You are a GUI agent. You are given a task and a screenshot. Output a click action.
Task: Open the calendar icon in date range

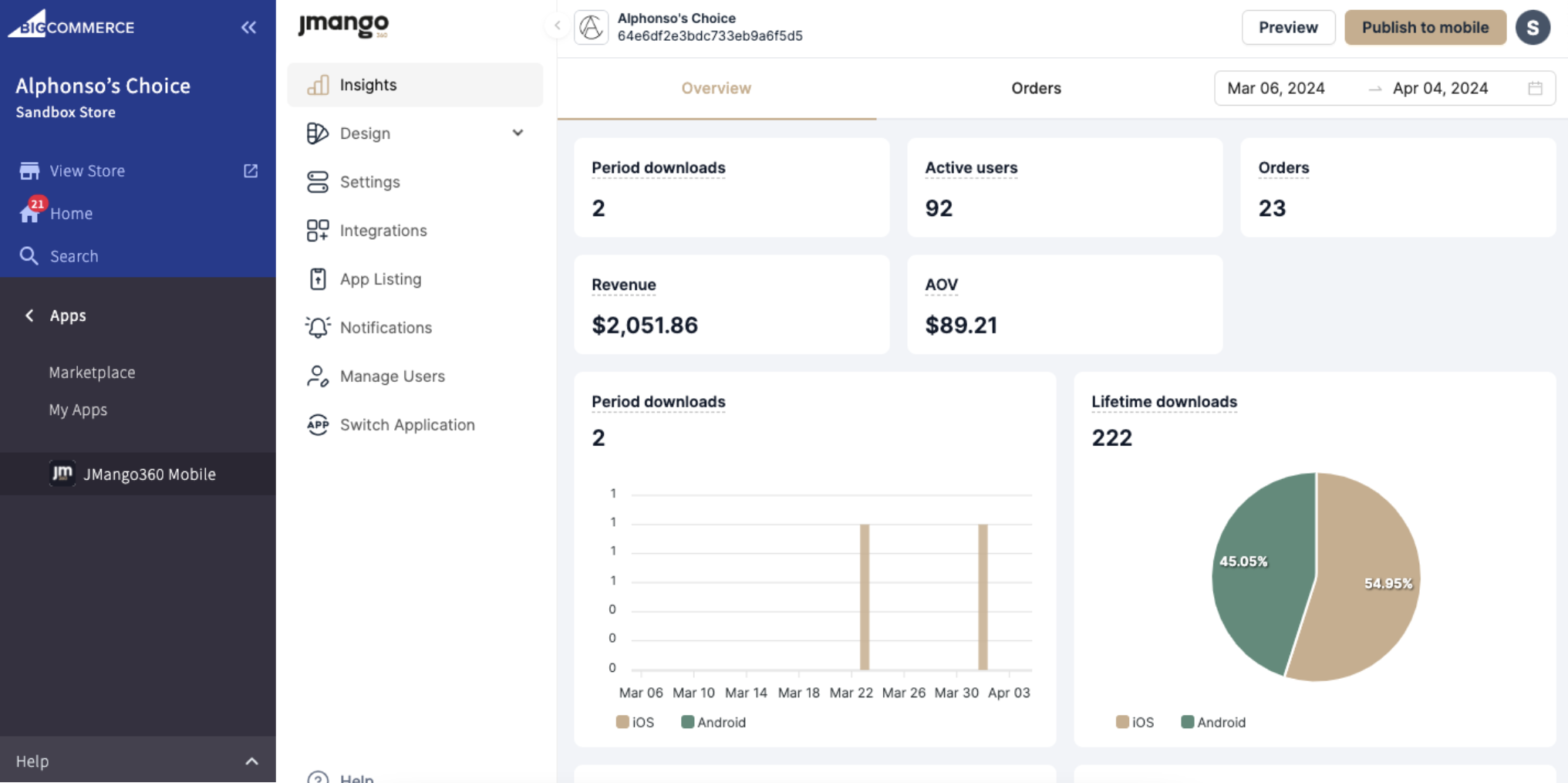click(x=1535, y=89)
